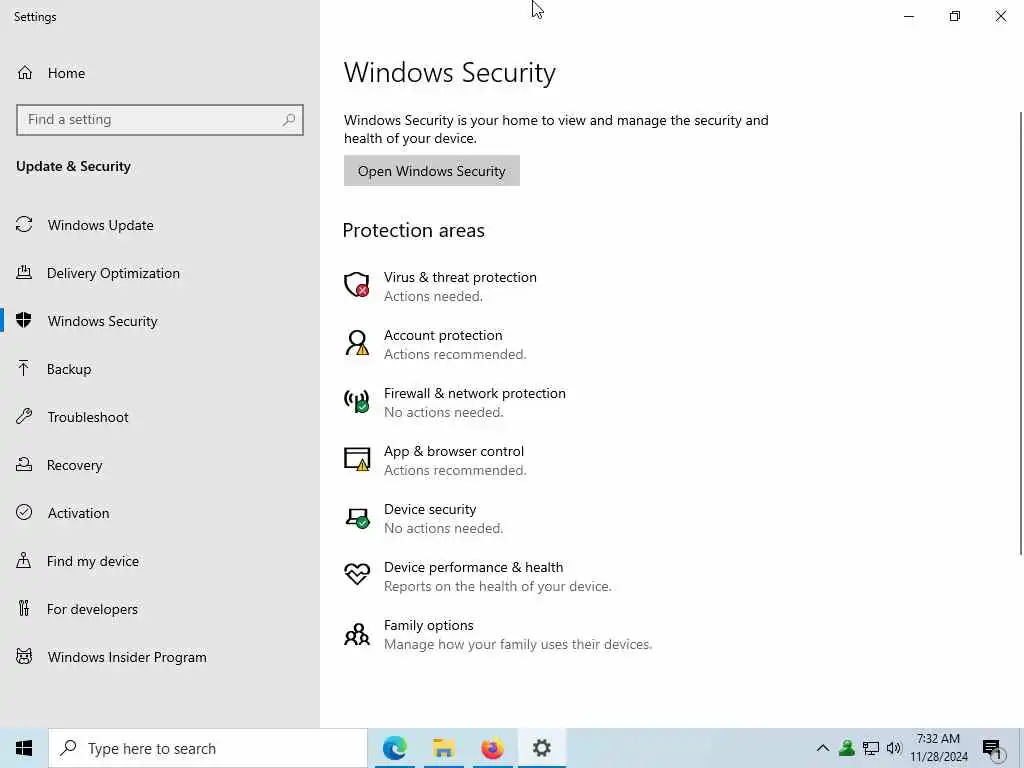Screen dimensions: 1024x768
Task: Launch Microsoft Edge from the taskbar
Action: coord(394,748)
